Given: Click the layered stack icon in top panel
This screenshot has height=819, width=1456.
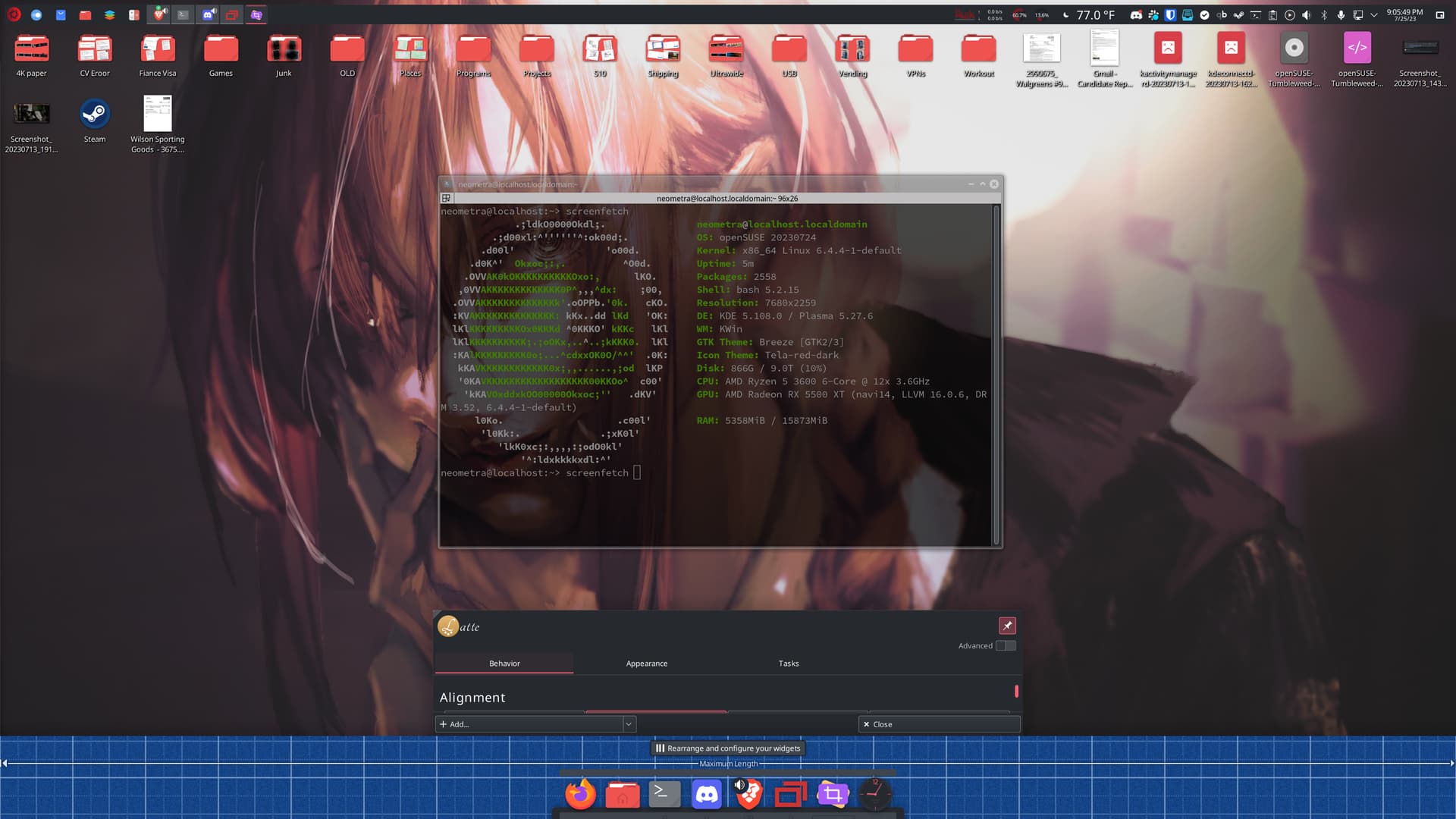Looking at the screenshot, I should tap(109, 14).
